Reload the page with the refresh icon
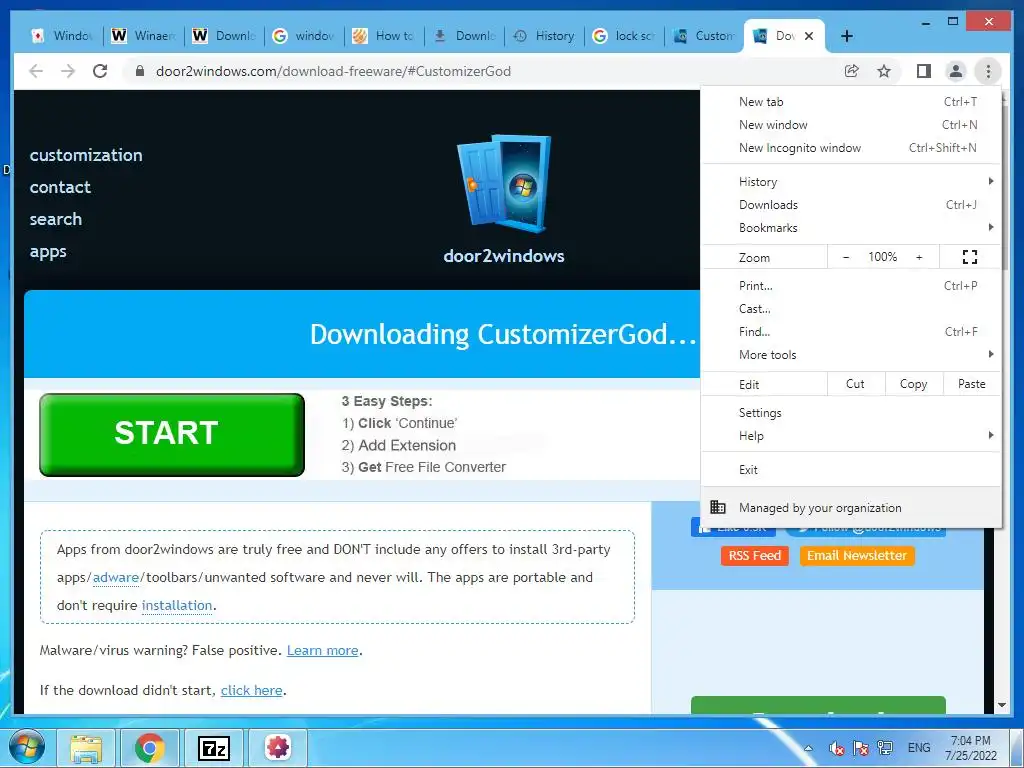Image resolution: width=1024 pixels, height=768 pixels. point(100,71)
